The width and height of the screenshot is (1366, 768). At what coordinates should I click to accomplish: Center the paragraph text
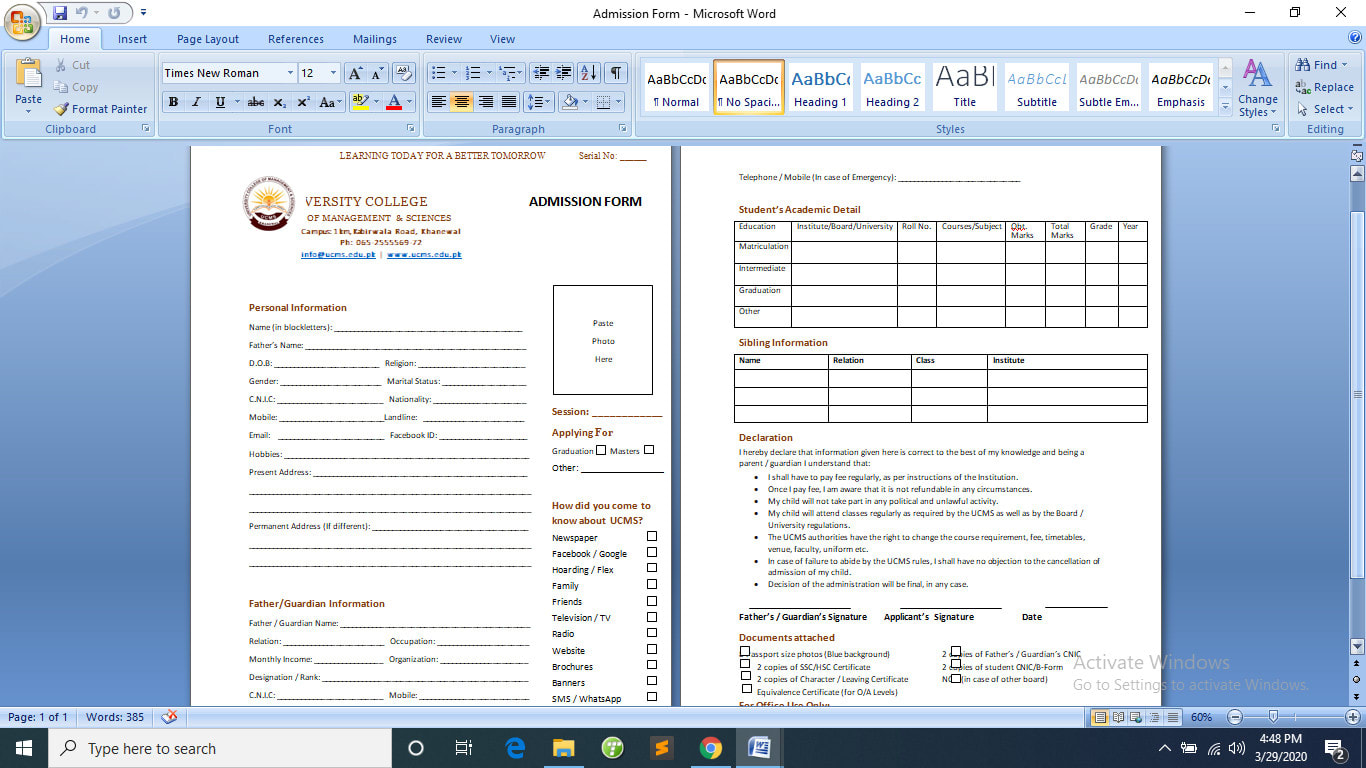tap(461, 102)
